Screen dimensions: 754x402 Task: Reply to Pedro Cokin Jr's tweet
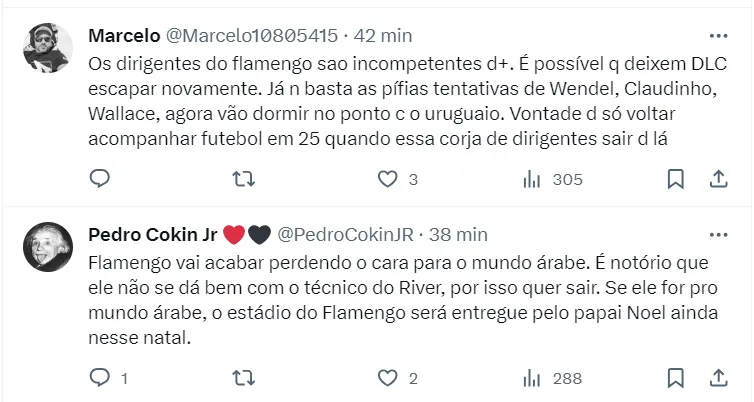(x=100, y=378)
